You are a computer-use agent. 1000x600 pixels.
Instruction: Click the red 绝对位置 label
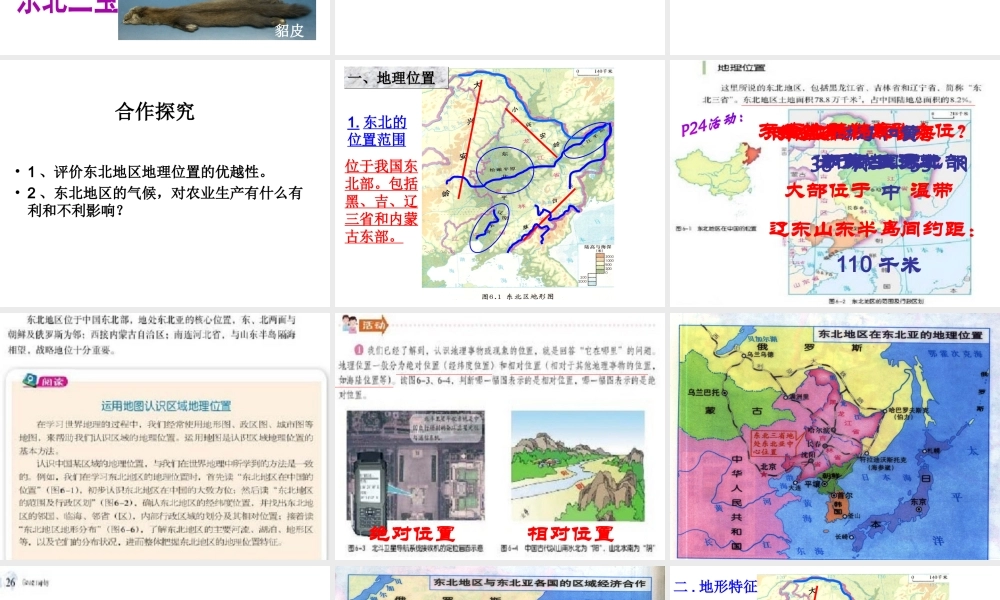(x=411, y=533)
